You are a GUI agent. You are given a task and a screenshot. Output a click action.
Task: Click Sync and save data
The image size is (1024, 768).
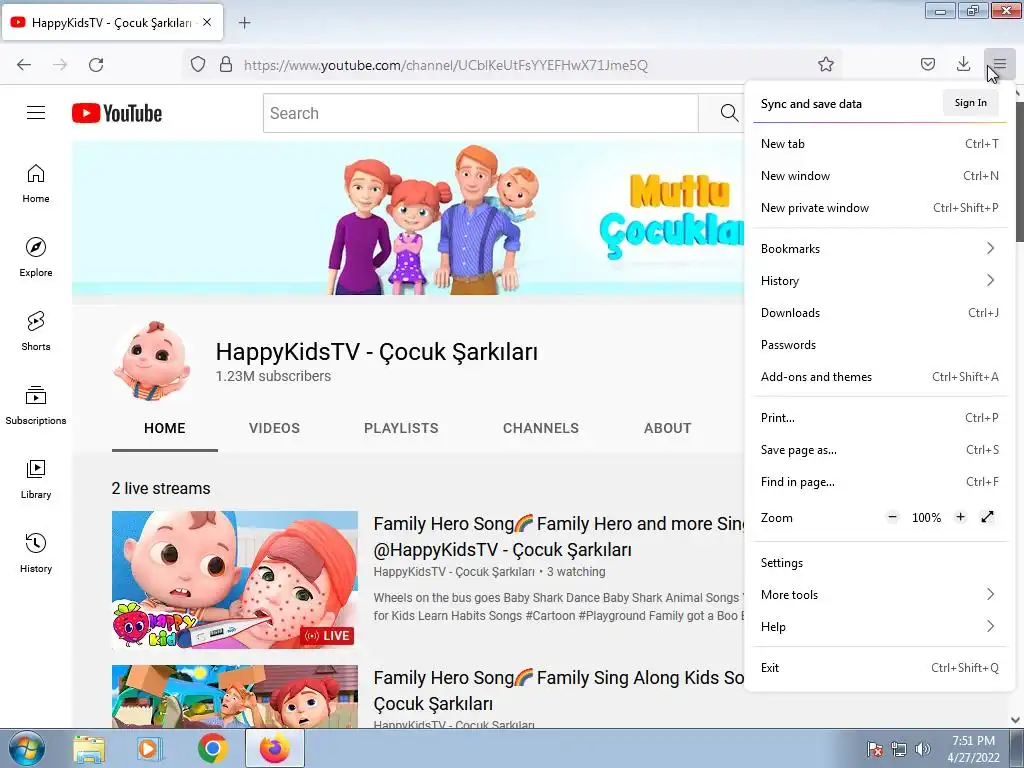(811, 104)
